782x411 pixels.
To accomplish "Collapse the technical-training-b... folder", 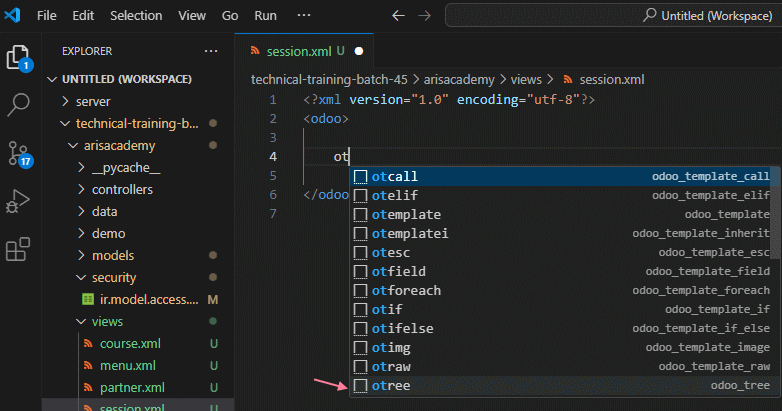I will (65, 123).
